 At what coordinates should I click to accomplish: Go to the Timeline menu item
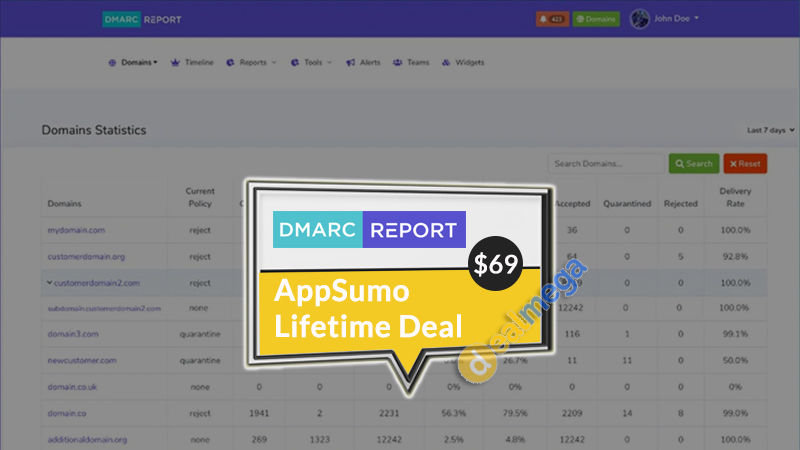(199, 62)
